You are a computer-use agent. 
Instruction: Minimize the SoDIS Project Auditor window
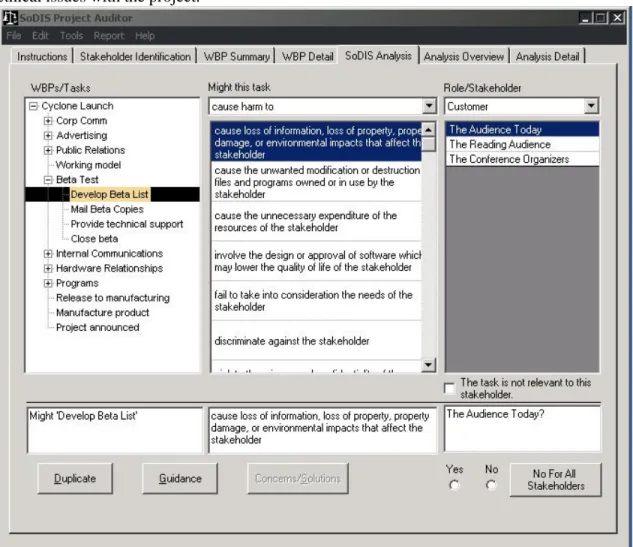tap(585, 18)
